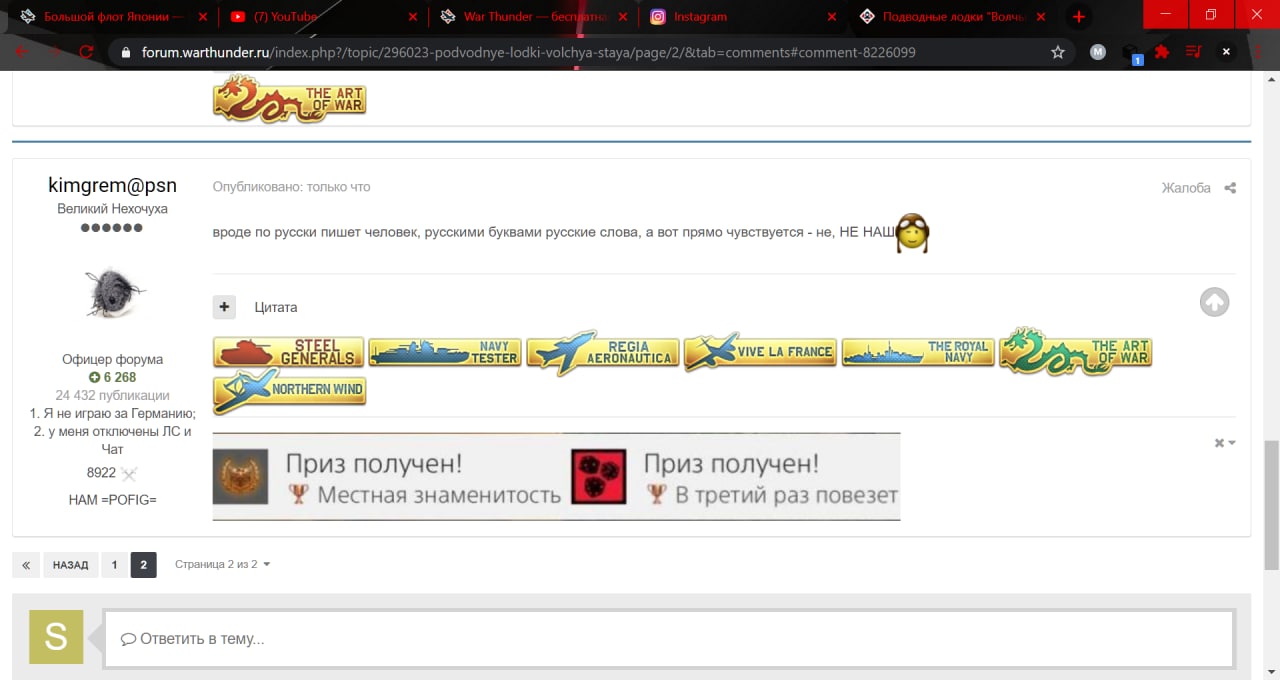This screenshot has width=1280, height=680.
Task: Close the YouTube tab
Action: [413, 17]
